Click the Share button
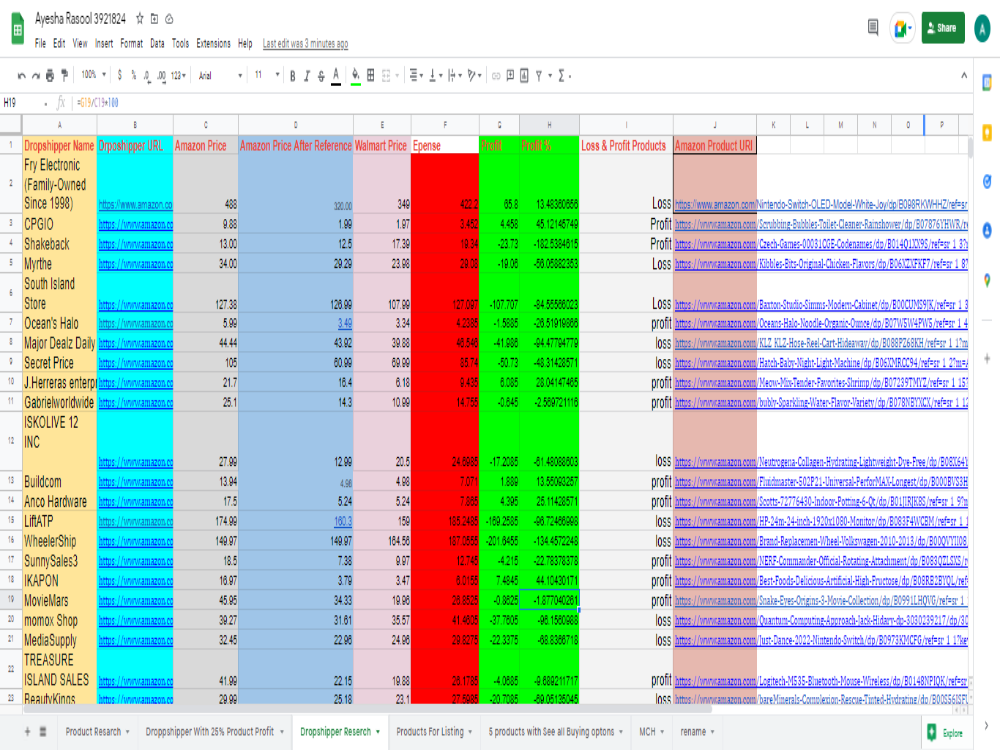 (x=943, y=28)
